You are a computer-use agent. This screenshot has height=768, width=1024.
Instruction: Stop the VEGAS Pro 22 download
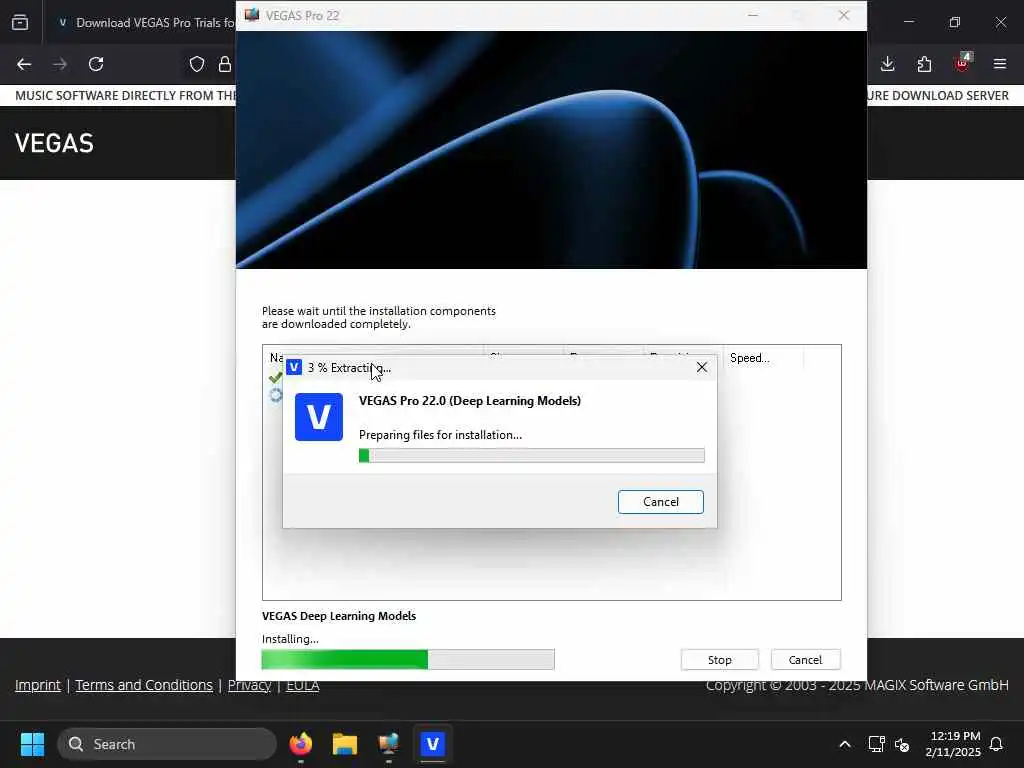(x=720, y=660)
